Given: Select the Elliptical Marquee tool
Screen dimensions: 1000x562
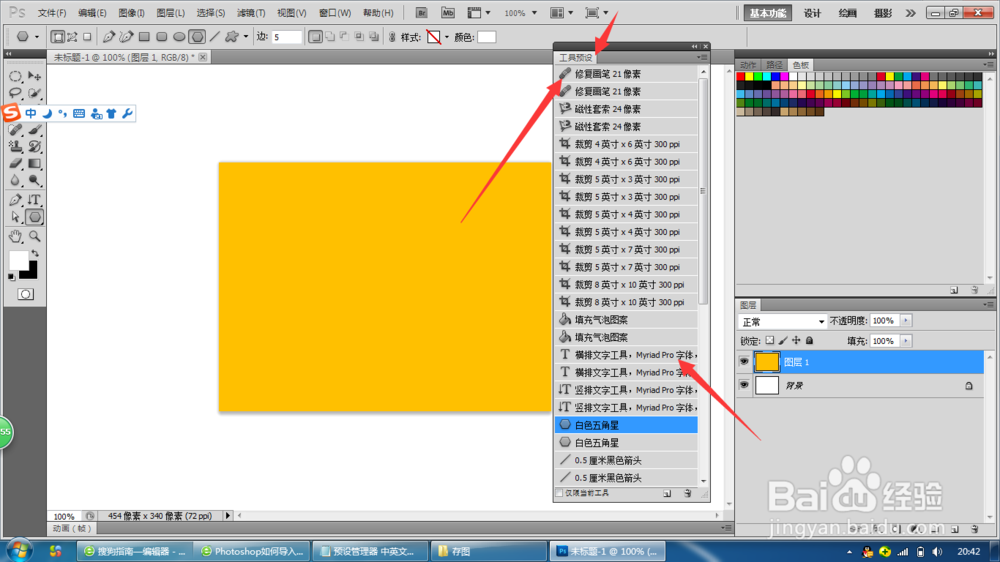Looking at the screenshot, I should (15, 77).
